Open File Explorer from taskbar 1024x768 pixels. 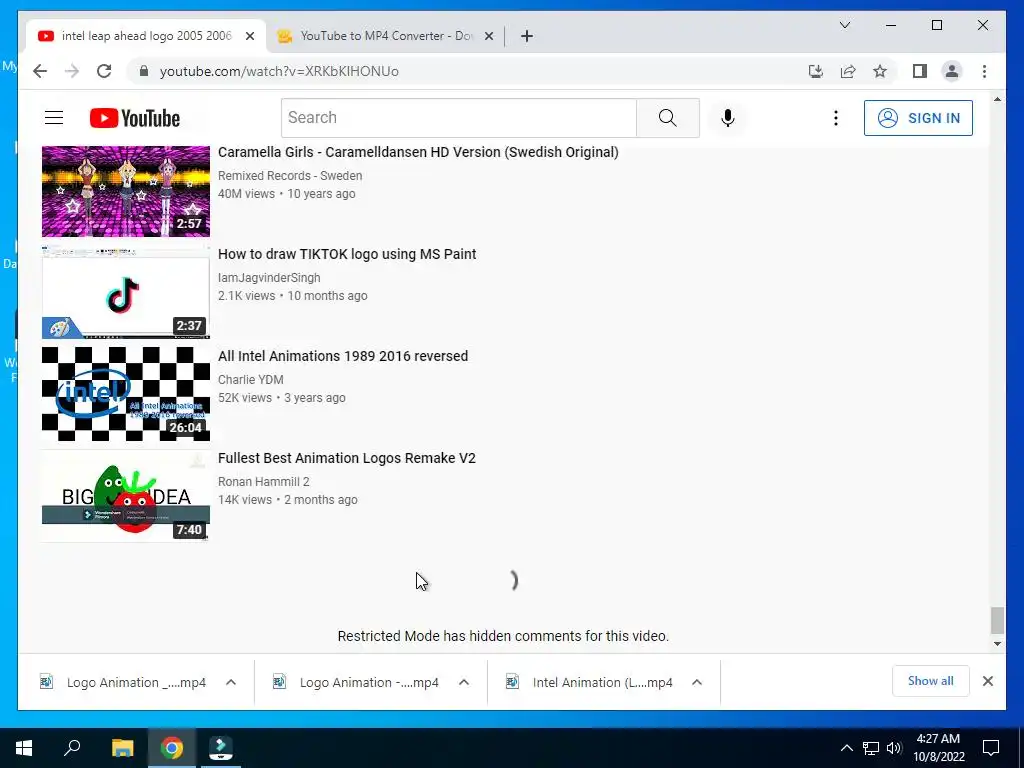(122, 748)
